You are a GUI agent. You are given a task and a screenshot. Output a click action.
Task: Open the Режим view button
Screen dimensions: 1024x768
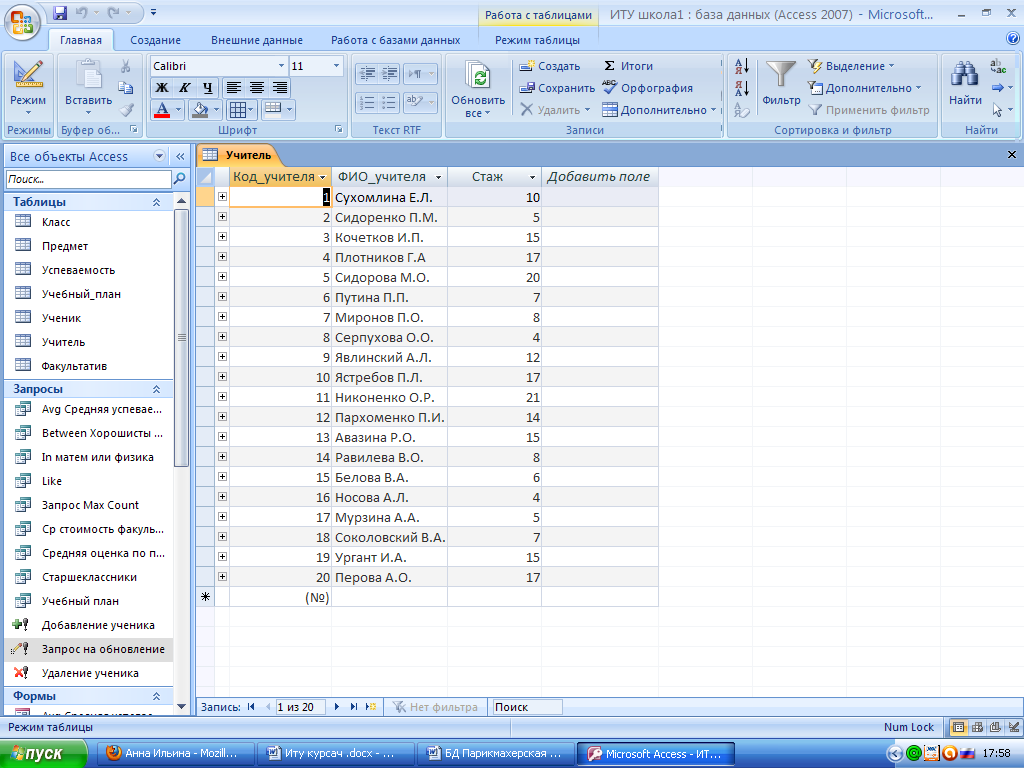(x=28, y=87)
